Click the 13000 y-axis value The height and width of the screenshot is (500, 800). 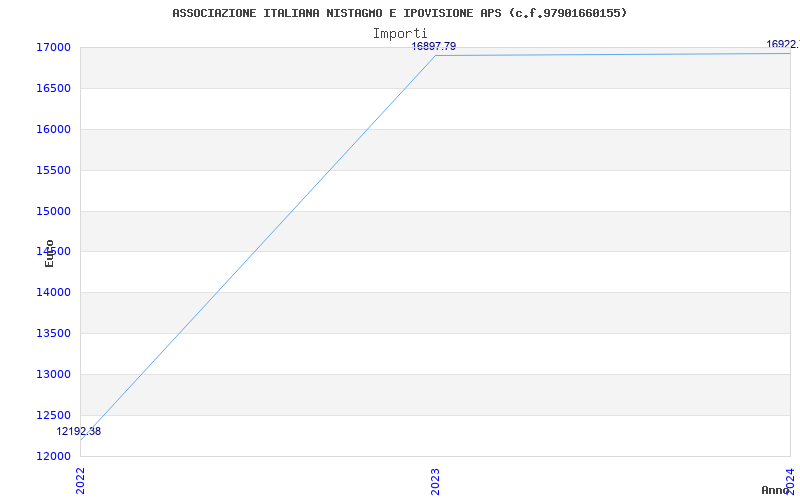(53, 374)
